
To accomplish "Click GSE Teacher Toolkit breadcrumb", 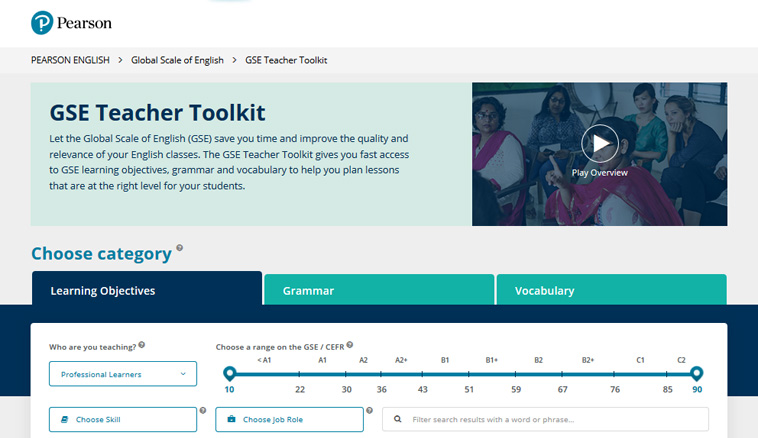I will tap(286, 60).
